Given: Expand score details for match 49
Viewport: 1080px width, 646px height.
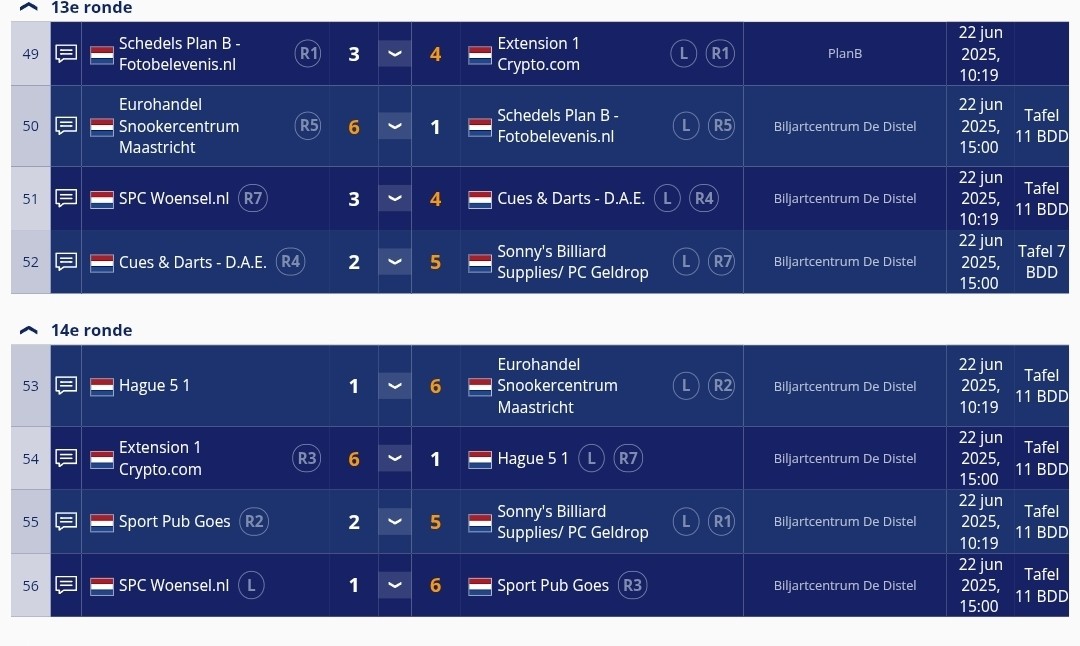Looking at the screenshot, I should [395, 54].
